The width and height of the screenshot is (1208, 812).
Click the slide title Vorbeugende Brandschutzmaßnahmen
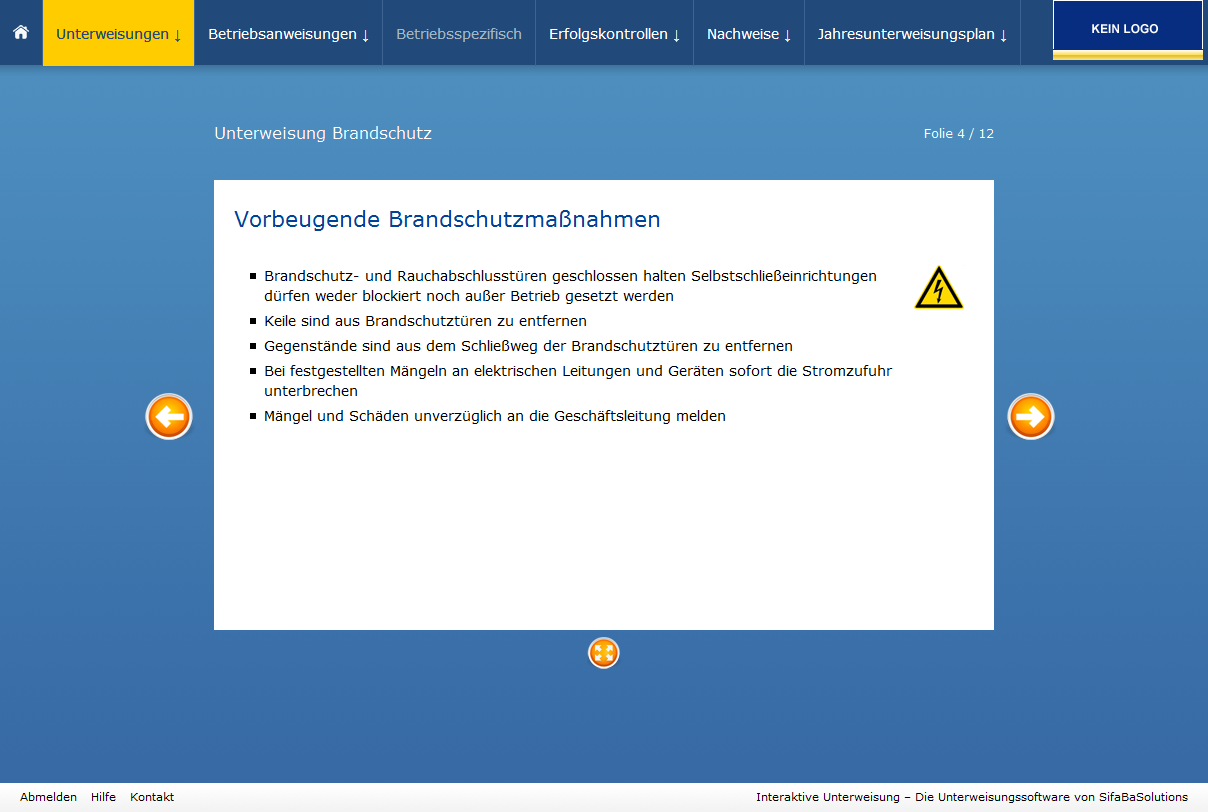[x=446, y=219]
